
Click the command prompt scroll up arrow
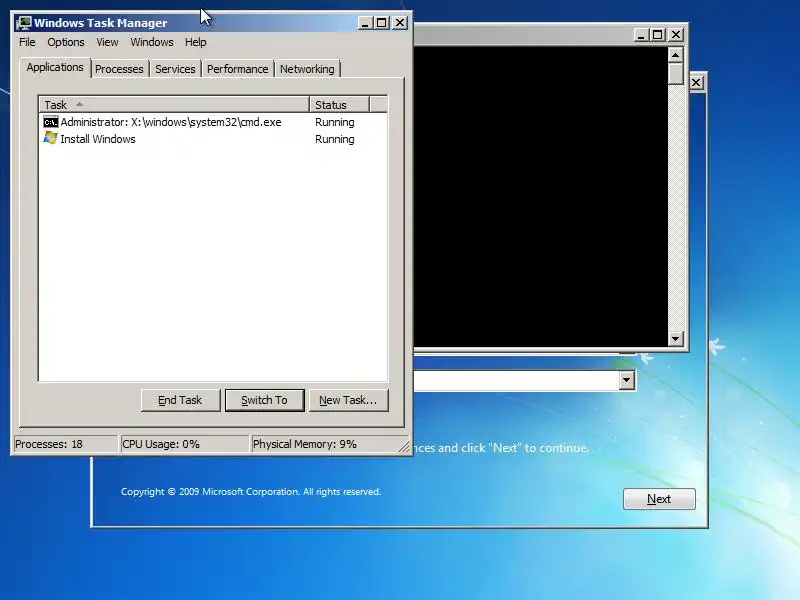coord(676,55)
